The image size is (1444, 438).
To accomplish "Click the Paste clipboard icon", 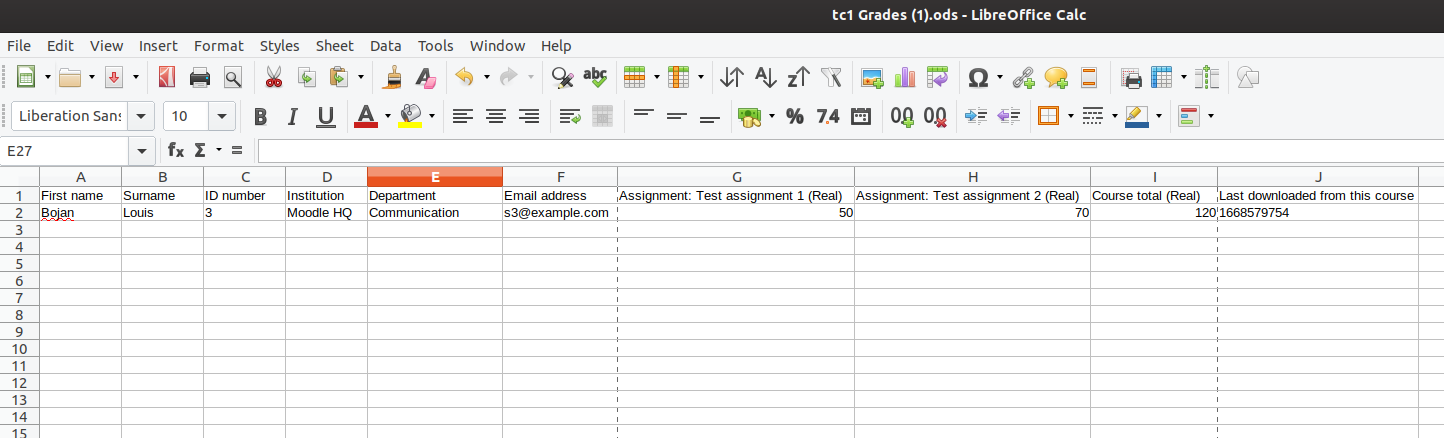I will pyautogui.click(x=340, y=77).
